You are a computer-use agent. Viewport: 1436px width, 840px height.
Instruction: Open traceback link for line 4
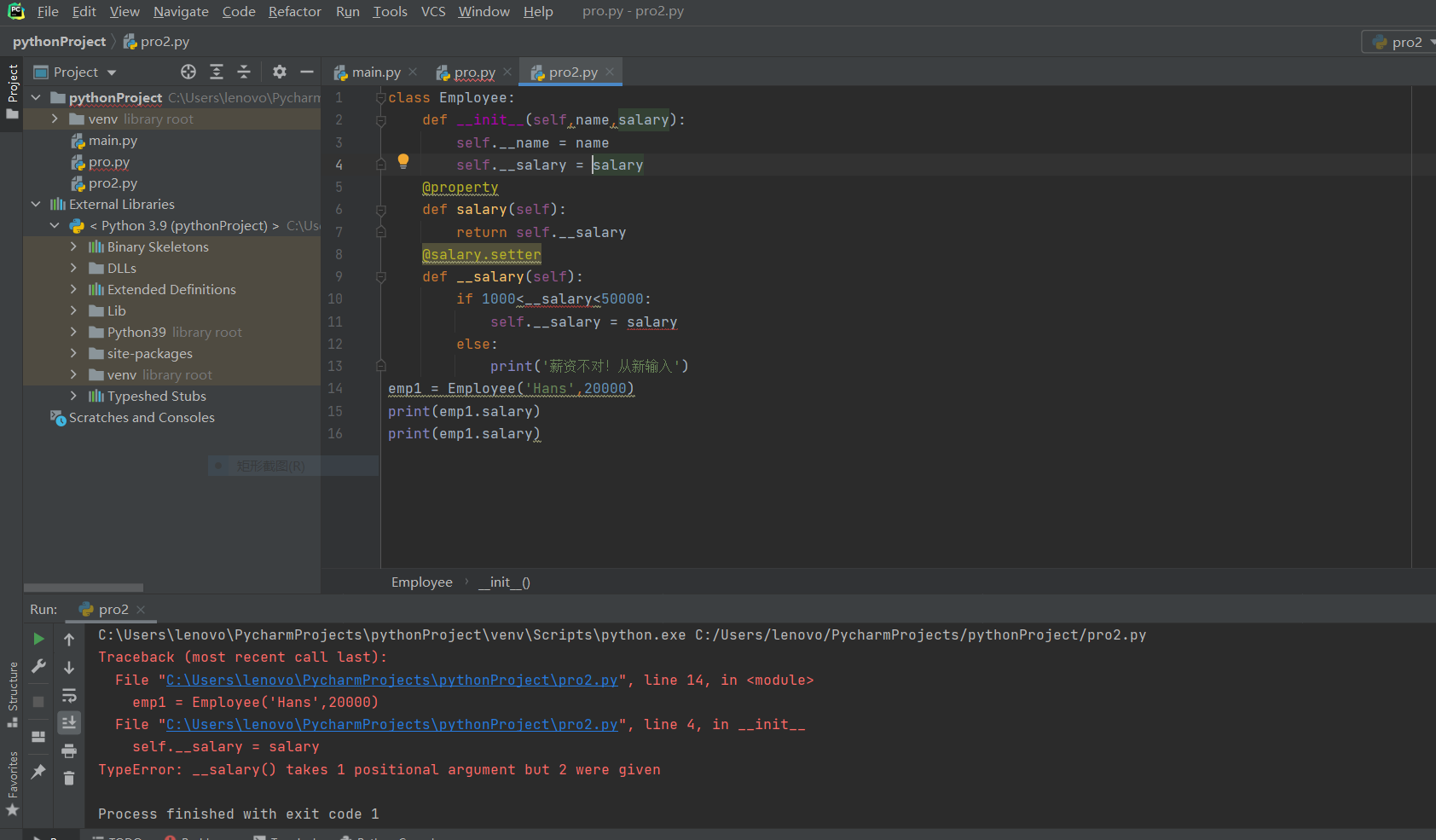(x=391, y=724)
